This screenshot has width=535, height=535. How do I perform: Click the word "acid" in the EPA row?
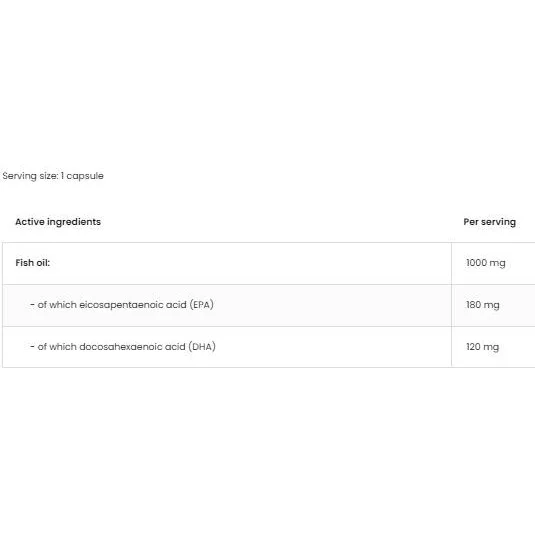(x=176, y=305)
